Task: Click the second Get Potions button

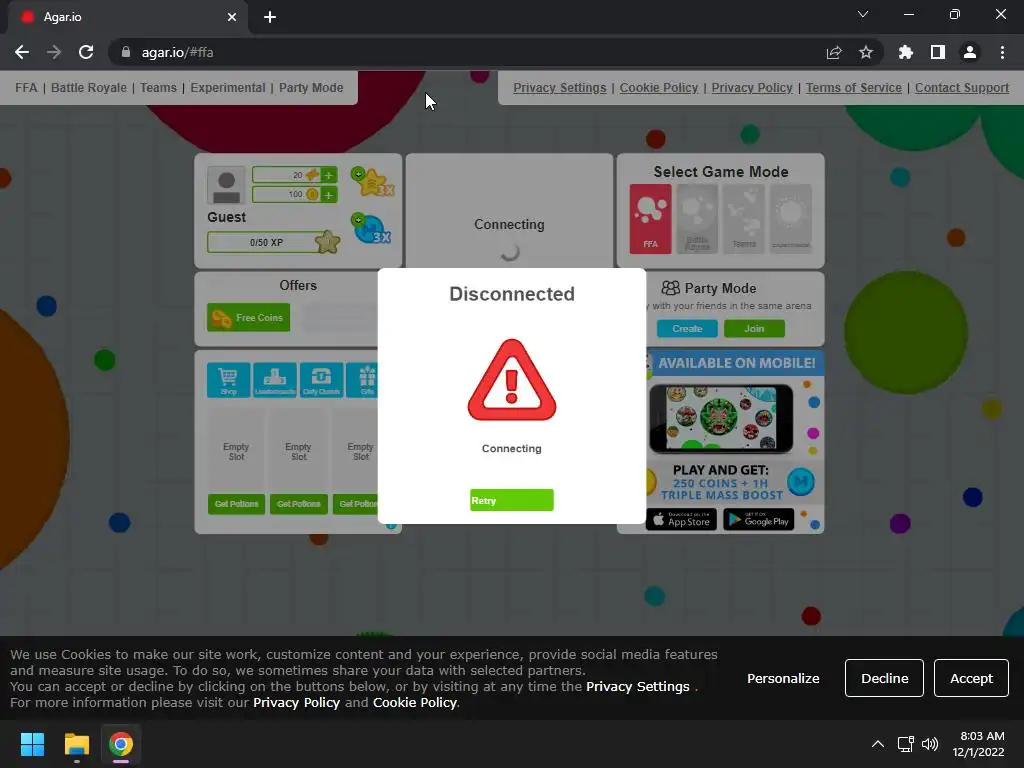Action: click(298, 504)
